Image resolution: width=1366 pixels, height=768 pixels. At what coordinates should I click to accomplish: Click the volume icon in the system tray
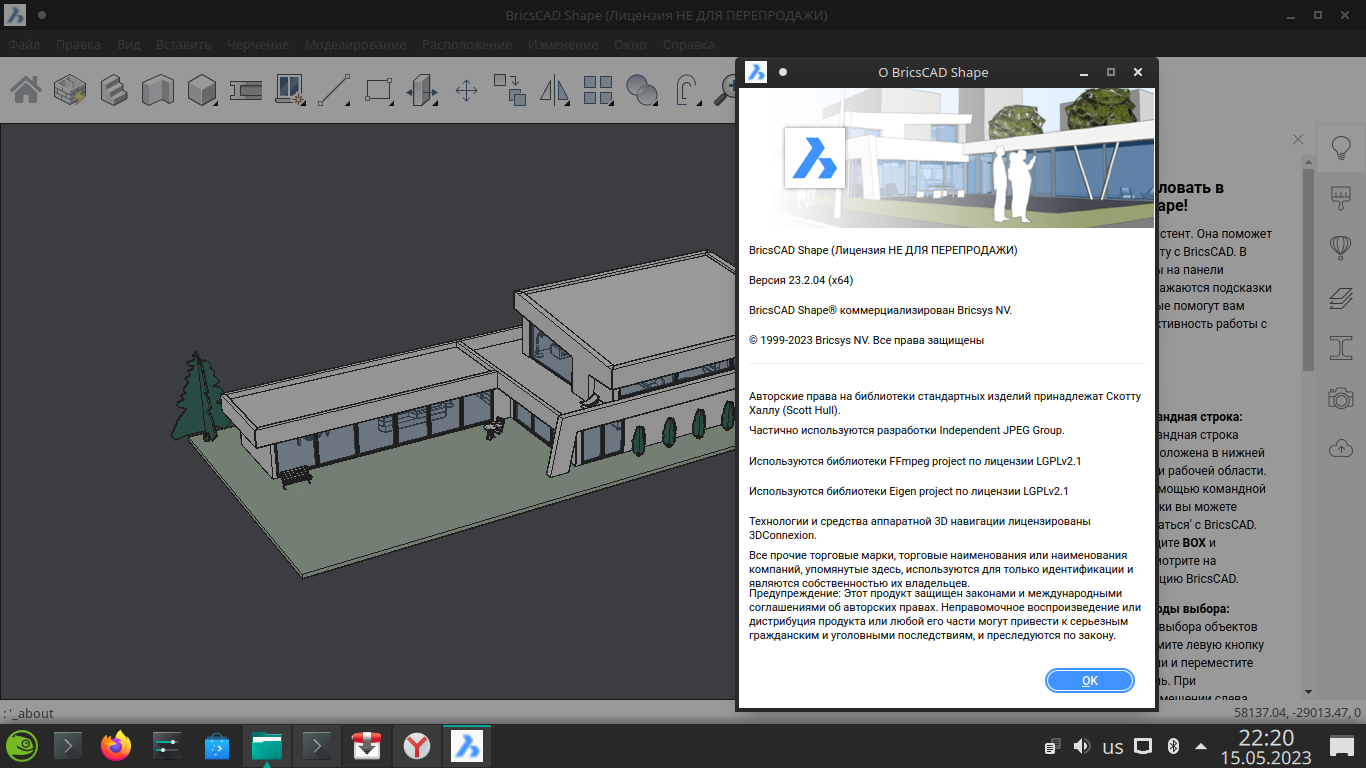(1081, 746)
